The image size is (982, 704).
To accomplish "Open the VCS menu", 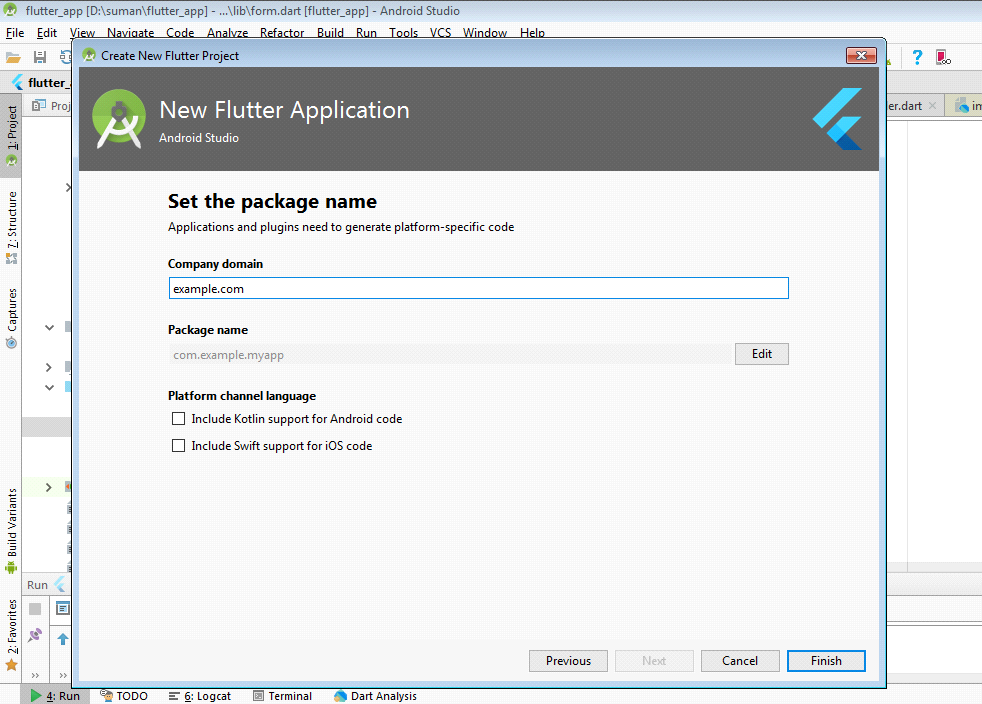I will point(440,33).
